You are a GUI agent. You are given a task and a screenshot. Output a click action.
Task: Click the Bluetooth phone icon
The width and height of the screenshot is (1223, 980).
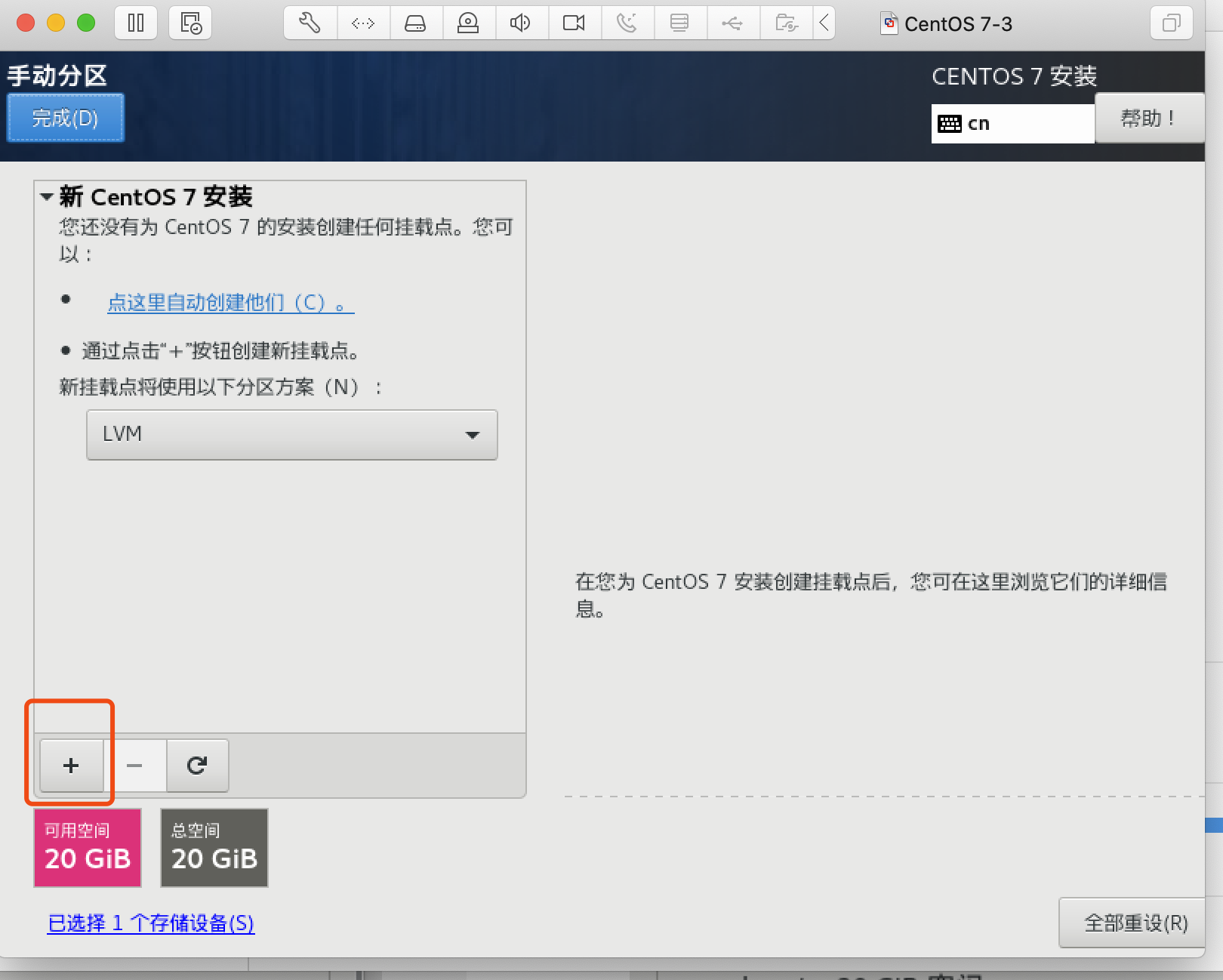pyautogui.click(x=627, y=23)
